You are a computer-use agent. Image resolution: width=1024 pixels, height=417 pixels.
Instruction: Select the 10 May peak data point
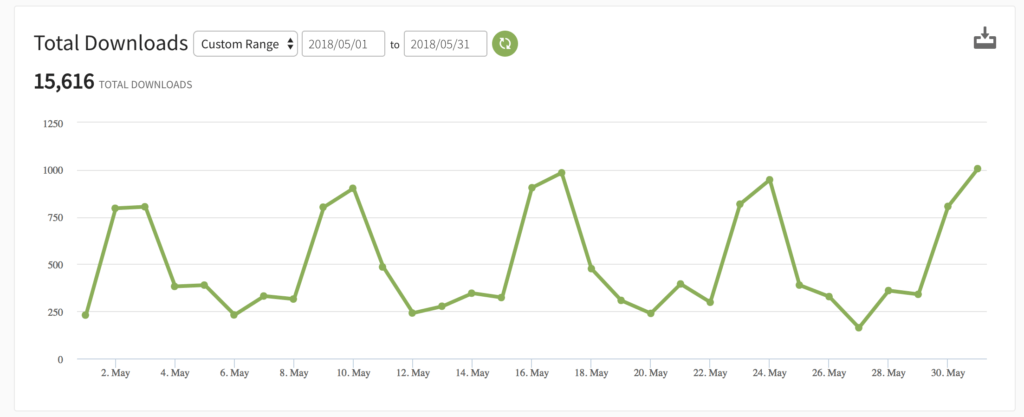(x=353, y=188)
